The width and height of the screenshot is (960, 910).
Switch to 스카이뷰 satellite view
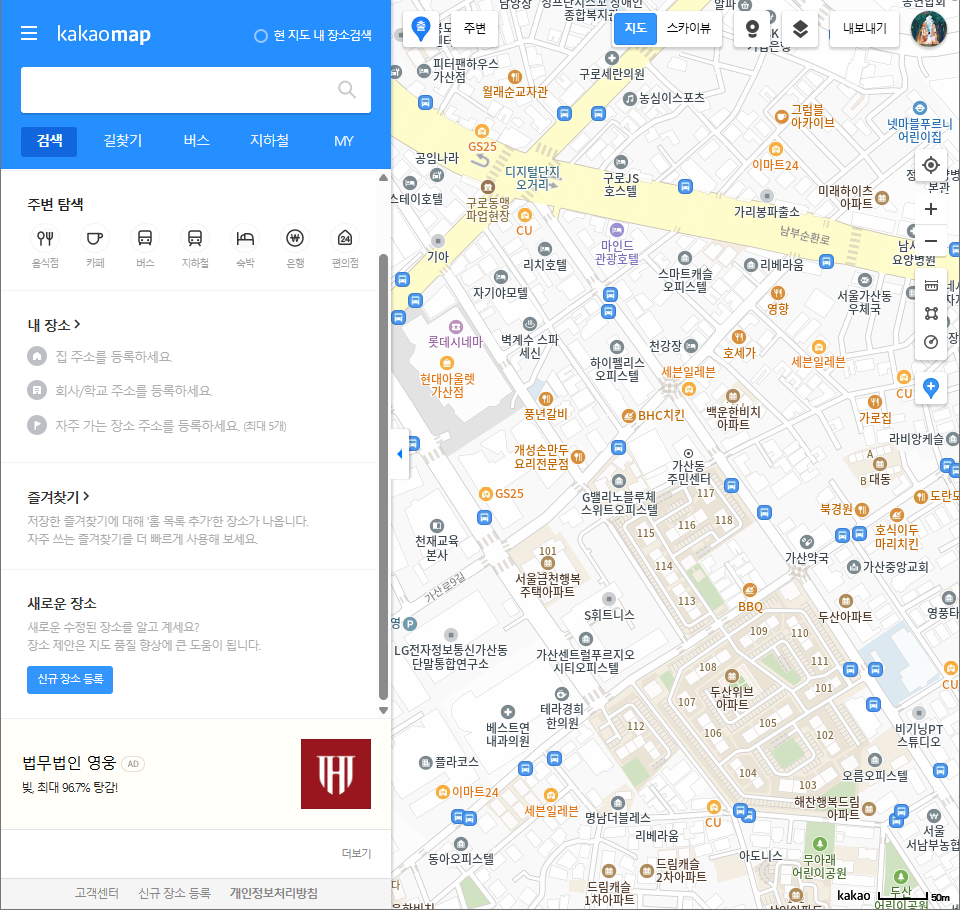[x=689, y=28]
